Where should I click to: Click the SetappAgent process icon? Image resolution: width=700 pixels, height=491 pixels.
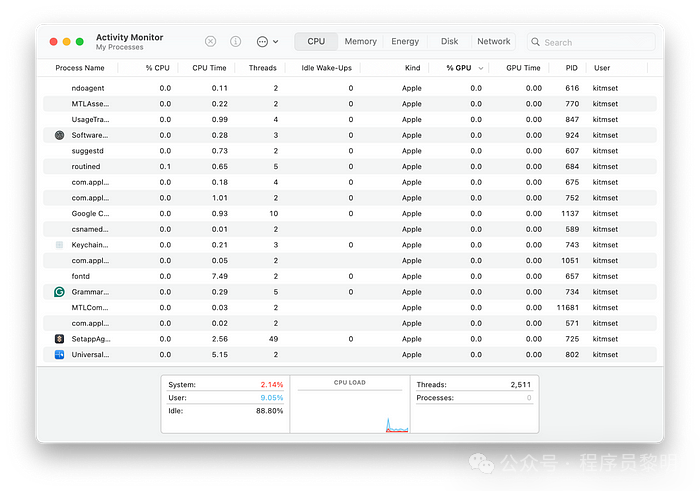pyautogui.click(x=59, y=339)
